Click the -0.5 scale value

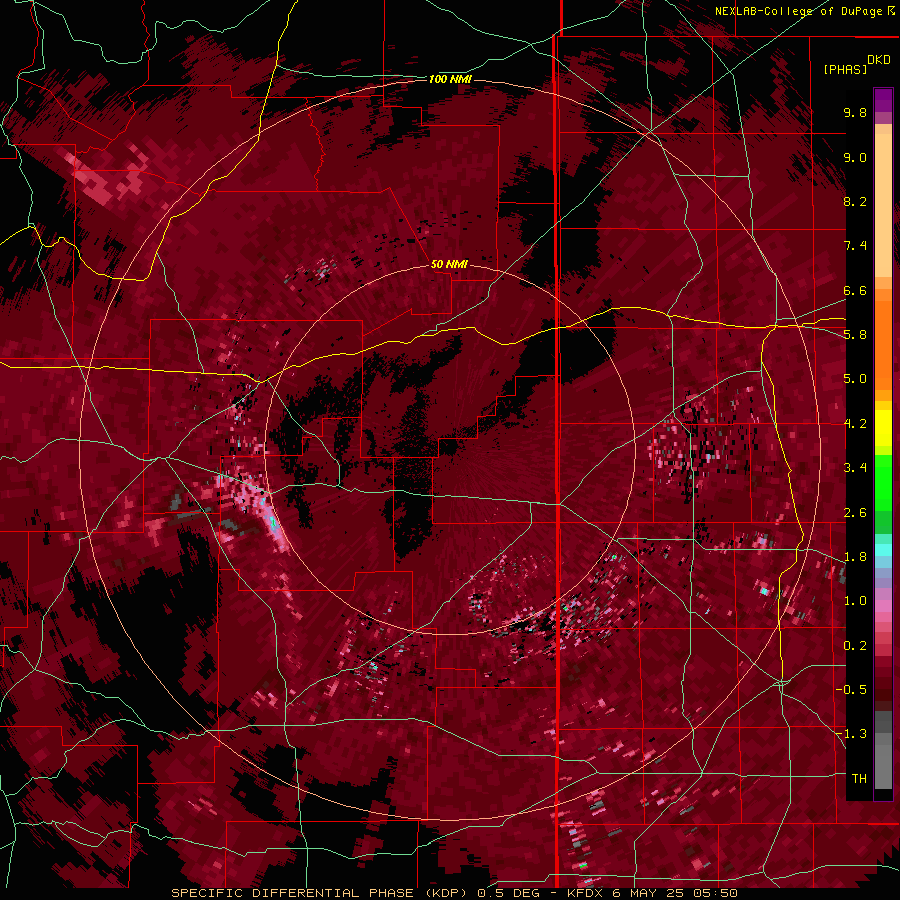point(851,690)
